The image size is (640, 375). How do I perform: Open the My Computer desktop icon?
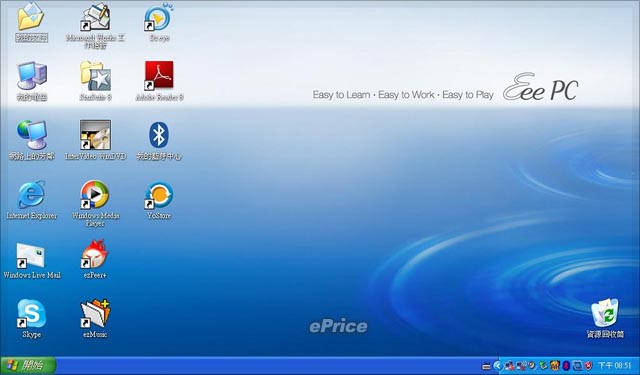coord(31,76)
